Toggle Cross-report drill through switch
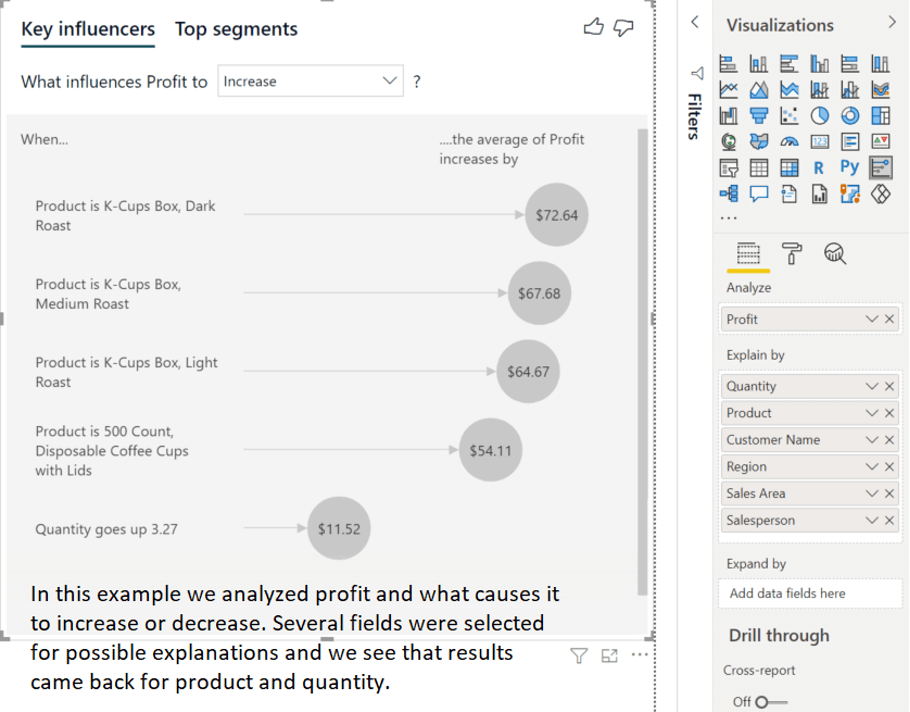This screenshot has width=910, height=712. click(770, 702)
